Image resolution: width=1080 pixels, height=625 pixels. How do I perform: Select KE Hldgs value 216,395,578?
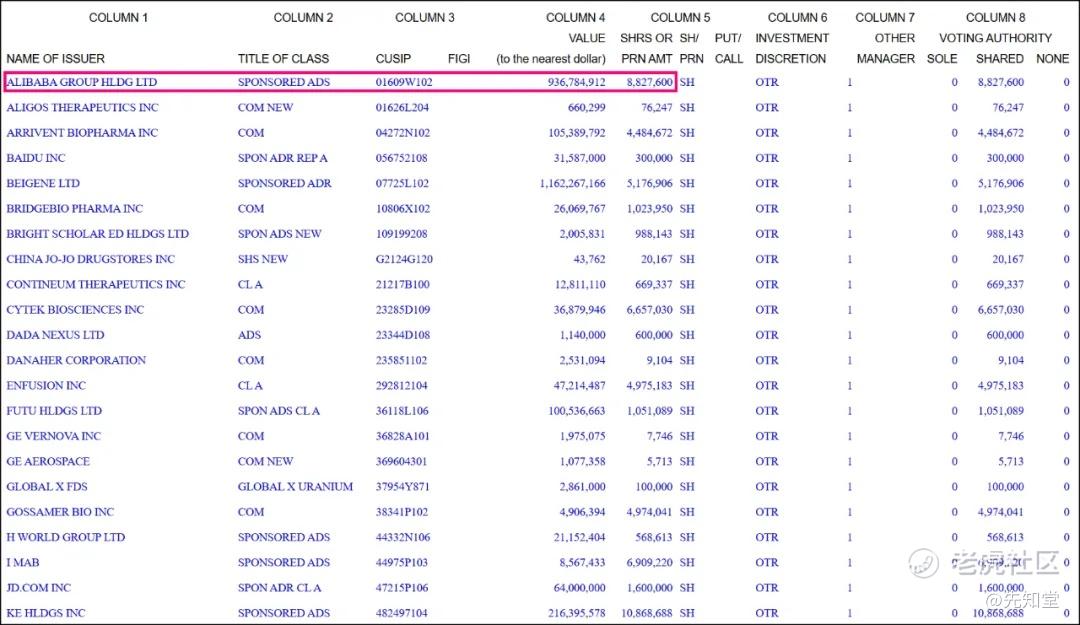(577, 613)
